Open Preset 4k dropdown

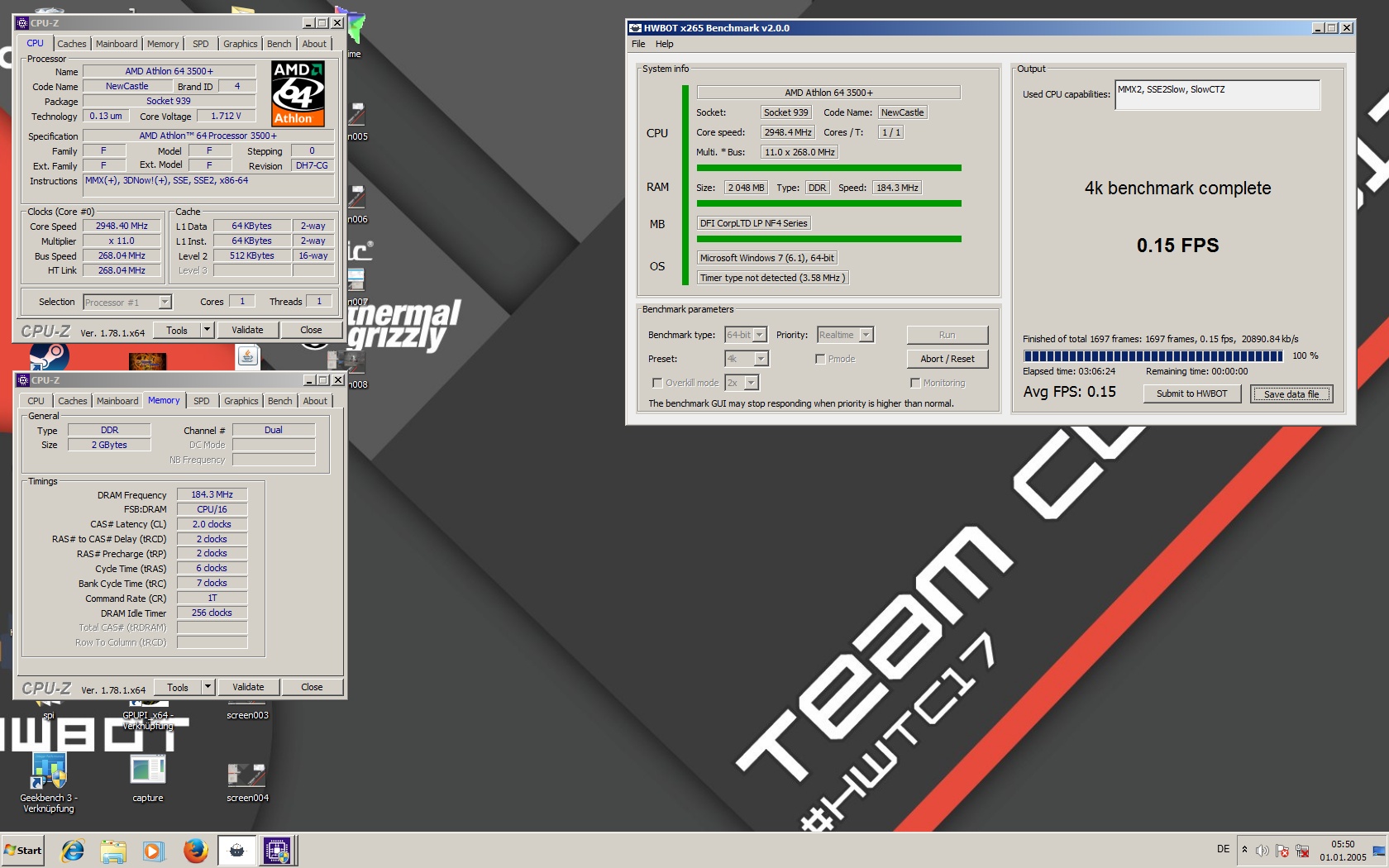761,359
